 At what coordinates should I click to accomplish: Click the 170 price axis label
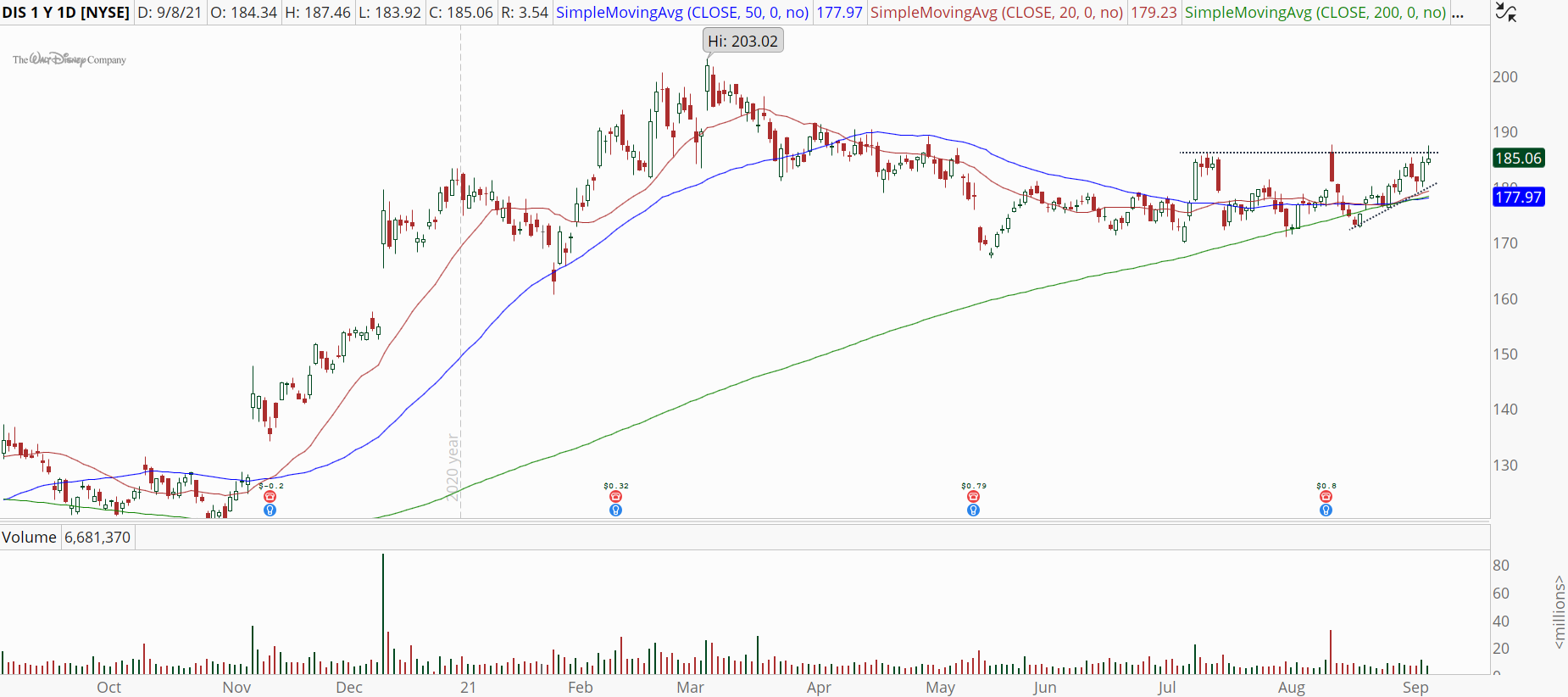click(x=1505, y=243)
